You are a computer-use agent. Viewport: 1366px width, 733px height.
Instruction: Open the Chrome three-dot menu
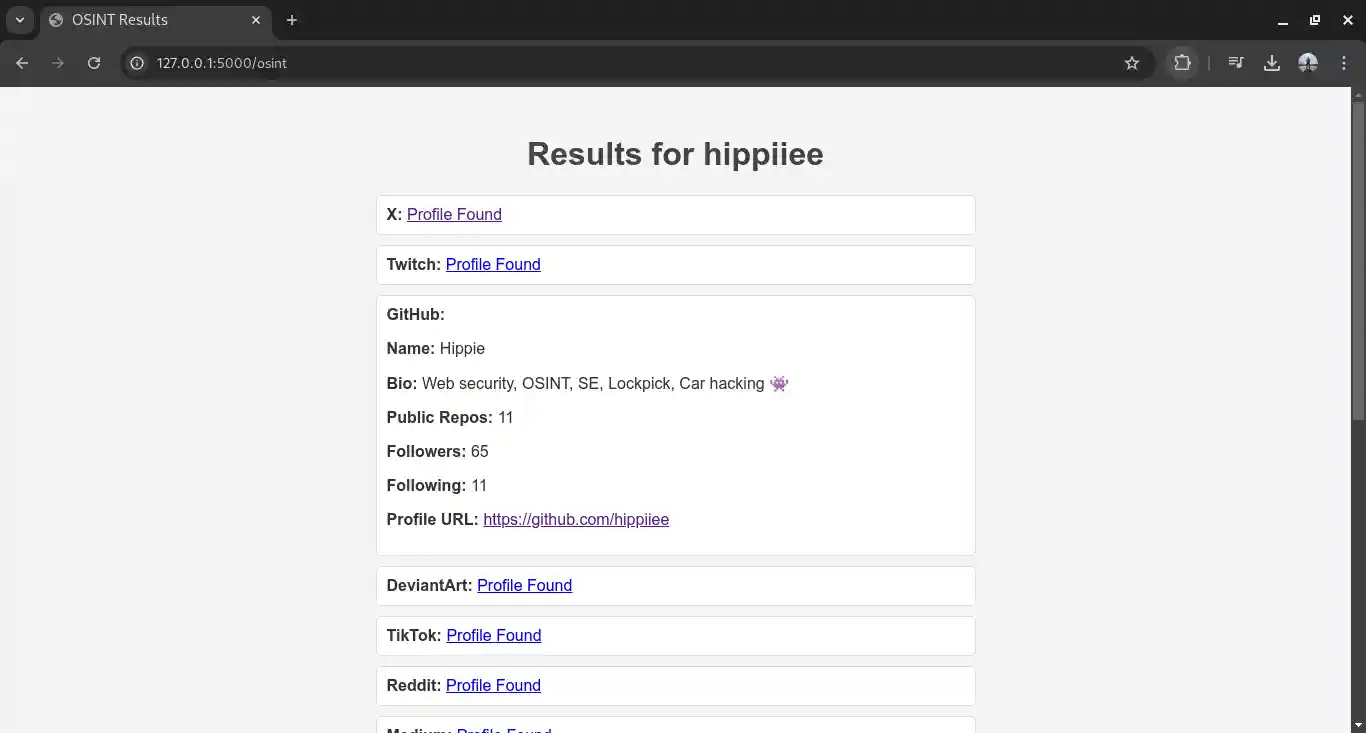tap(1344, 63)
